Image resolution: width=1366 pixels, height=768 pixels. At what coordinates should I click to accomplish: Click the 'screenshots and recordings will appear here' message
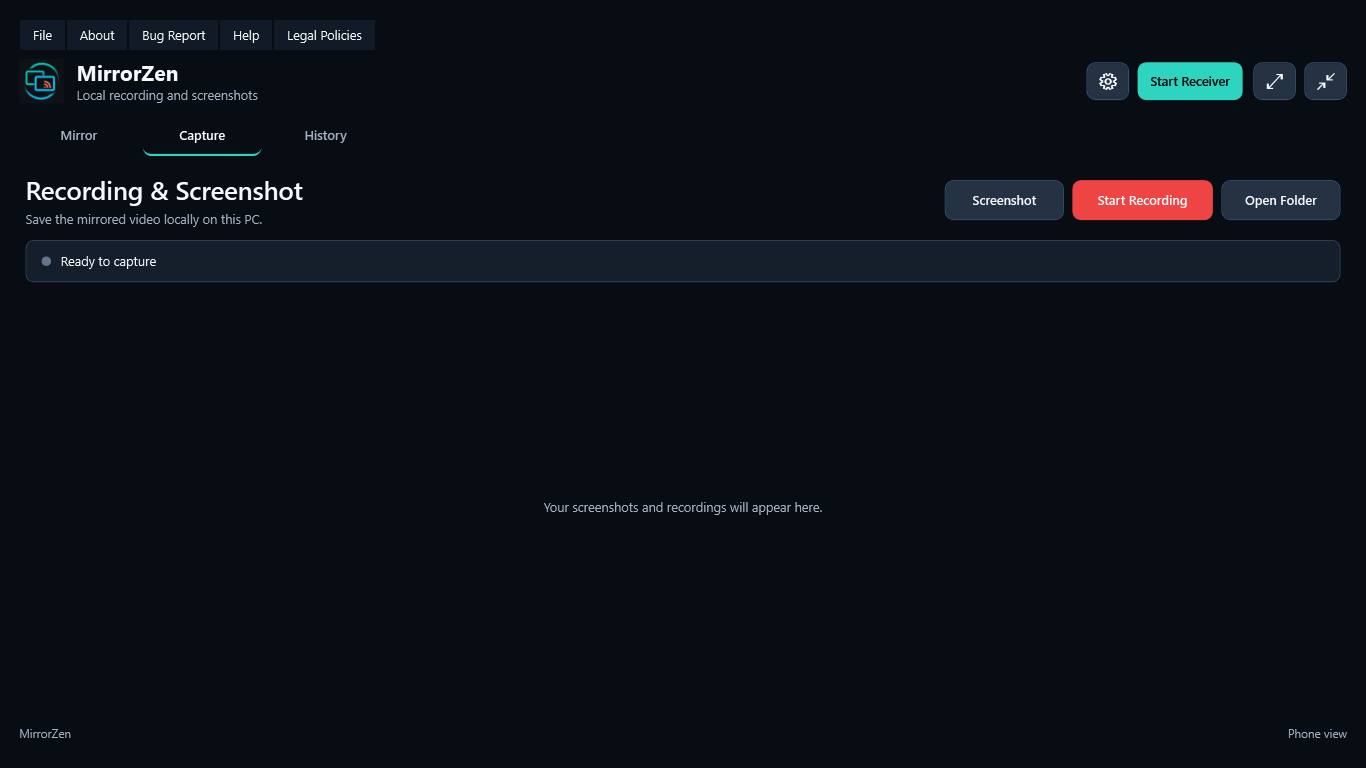pos(683,507)
